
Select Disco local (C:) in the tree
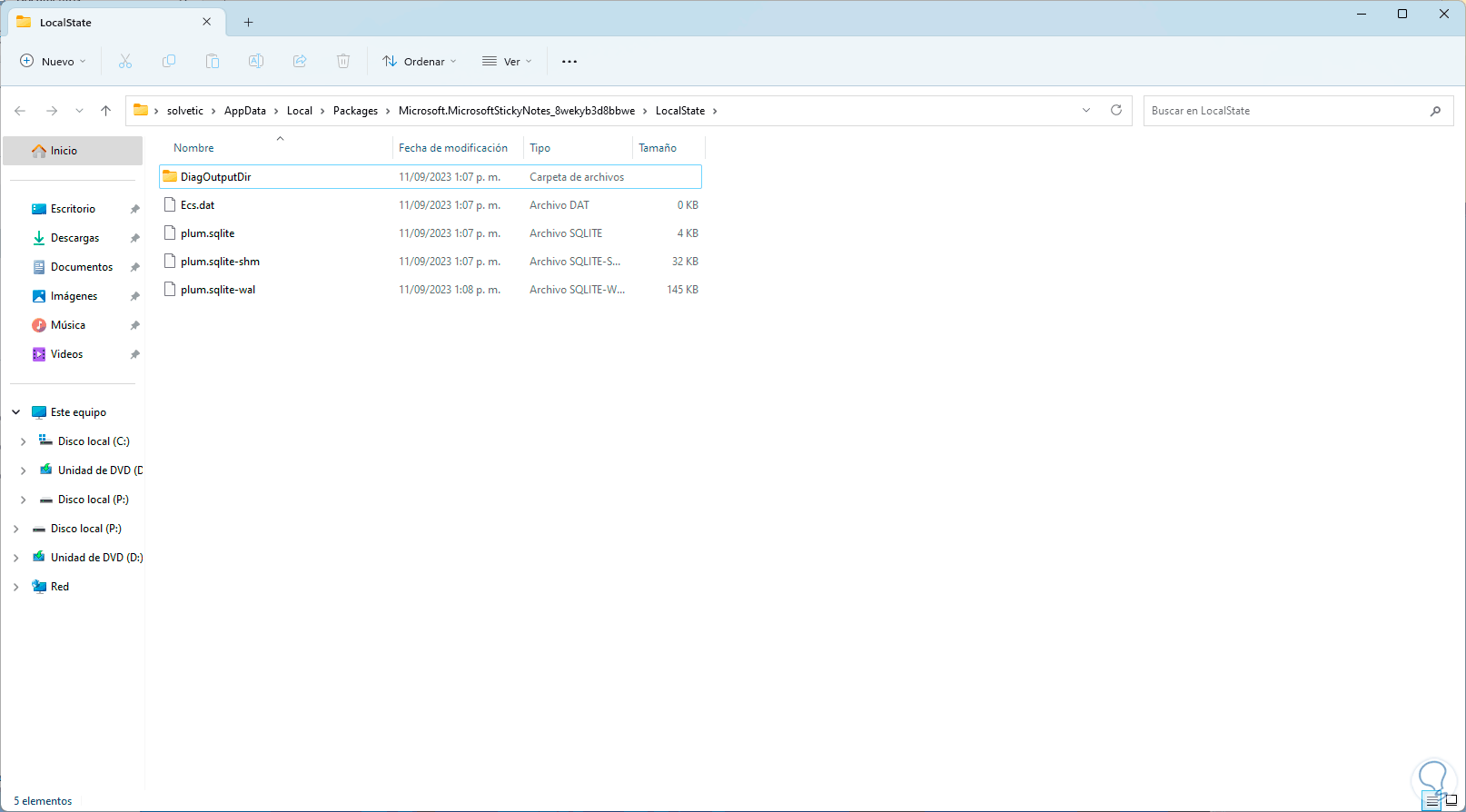point(94,441)
